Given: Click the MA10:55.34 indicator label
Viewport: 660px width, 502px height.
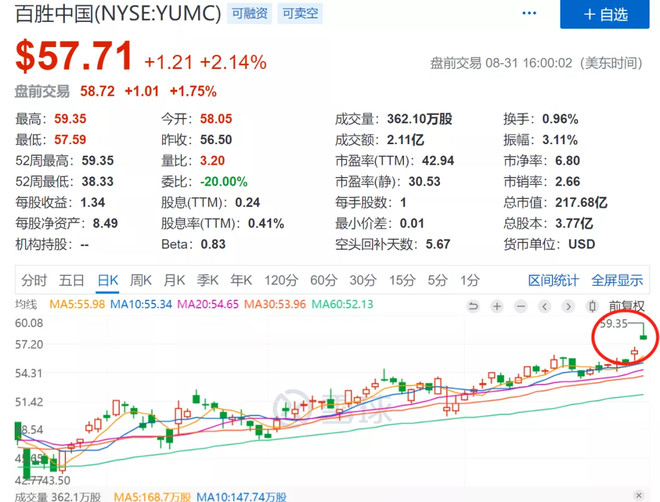Looking at the screenshot, I should tap(141, 304).
